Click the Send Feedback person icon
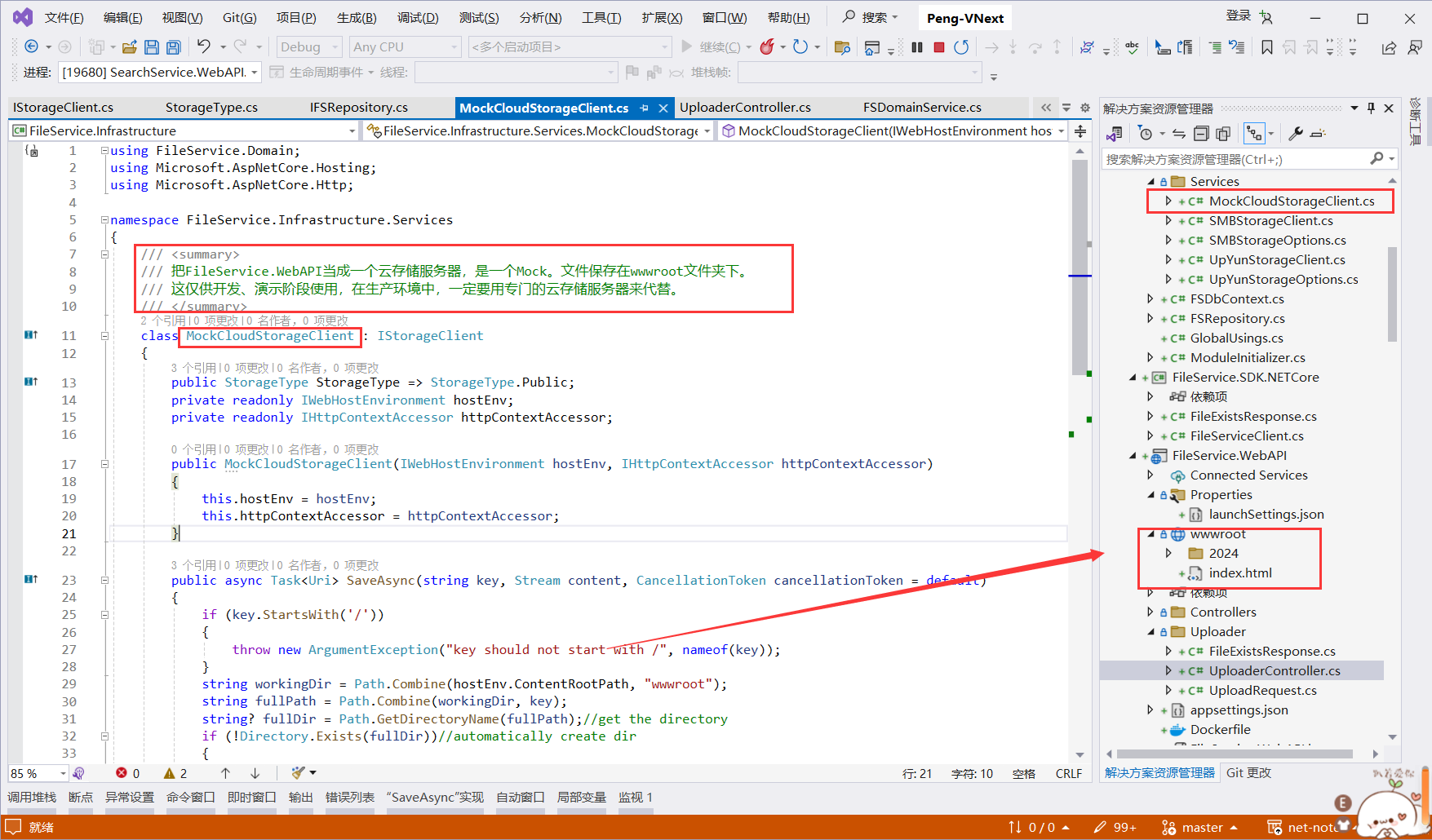The height and width of the screenshot is (840, 1432). [1414, 47]
